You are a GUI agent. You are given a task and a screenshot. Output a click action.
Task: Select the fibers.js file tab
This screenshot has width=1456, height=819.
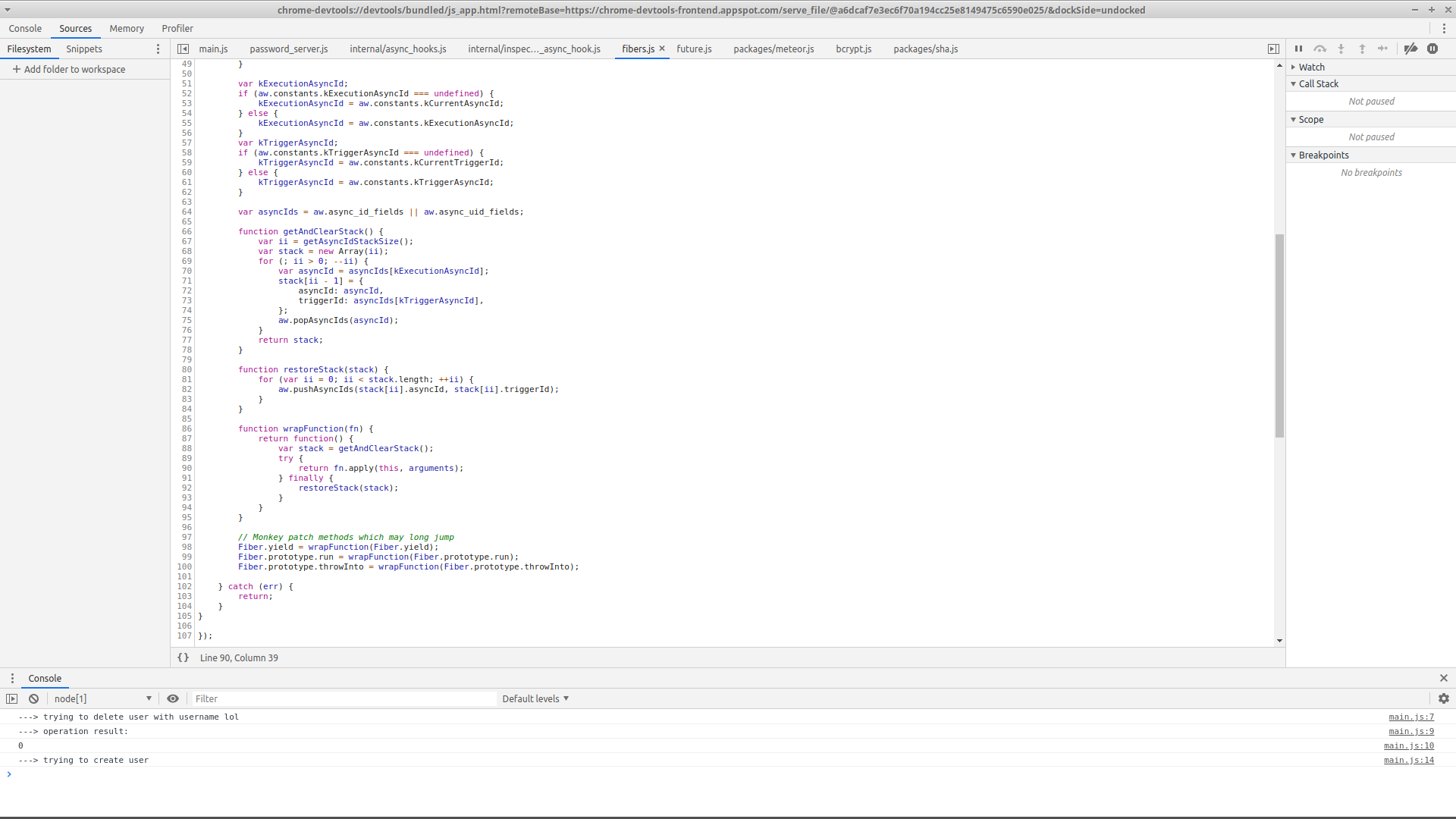click(638, 49)
